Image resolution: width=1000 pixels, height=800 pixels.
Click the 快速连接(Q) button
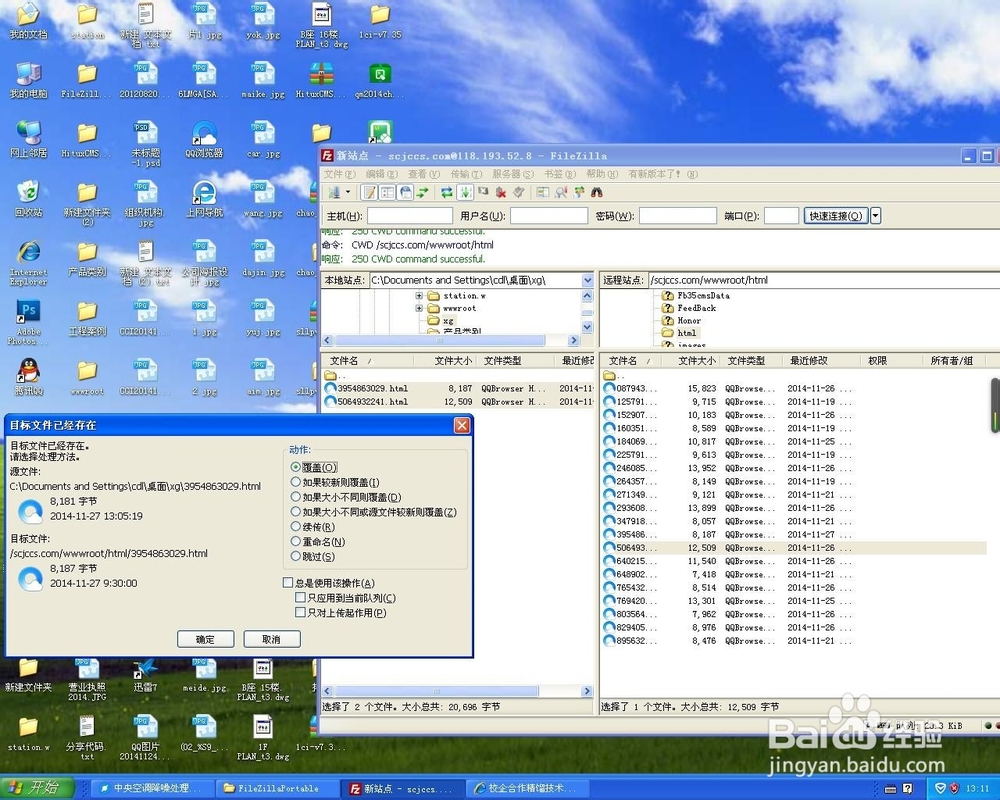[835, 216]
